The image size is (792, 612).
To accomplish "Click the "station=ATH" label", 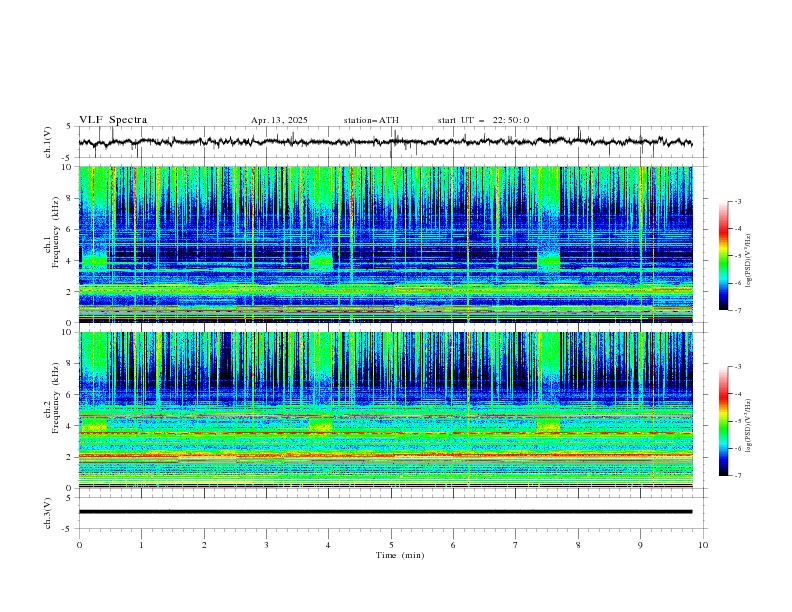I will (371, 120).
